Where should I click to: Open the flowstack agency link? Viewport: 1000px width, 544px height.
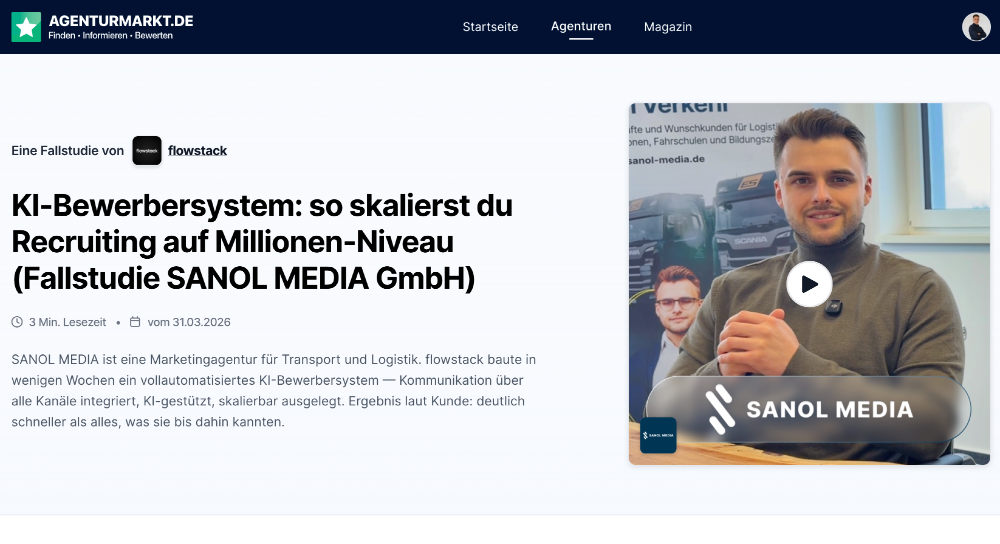pyautogui.click(x=198, y=151)
